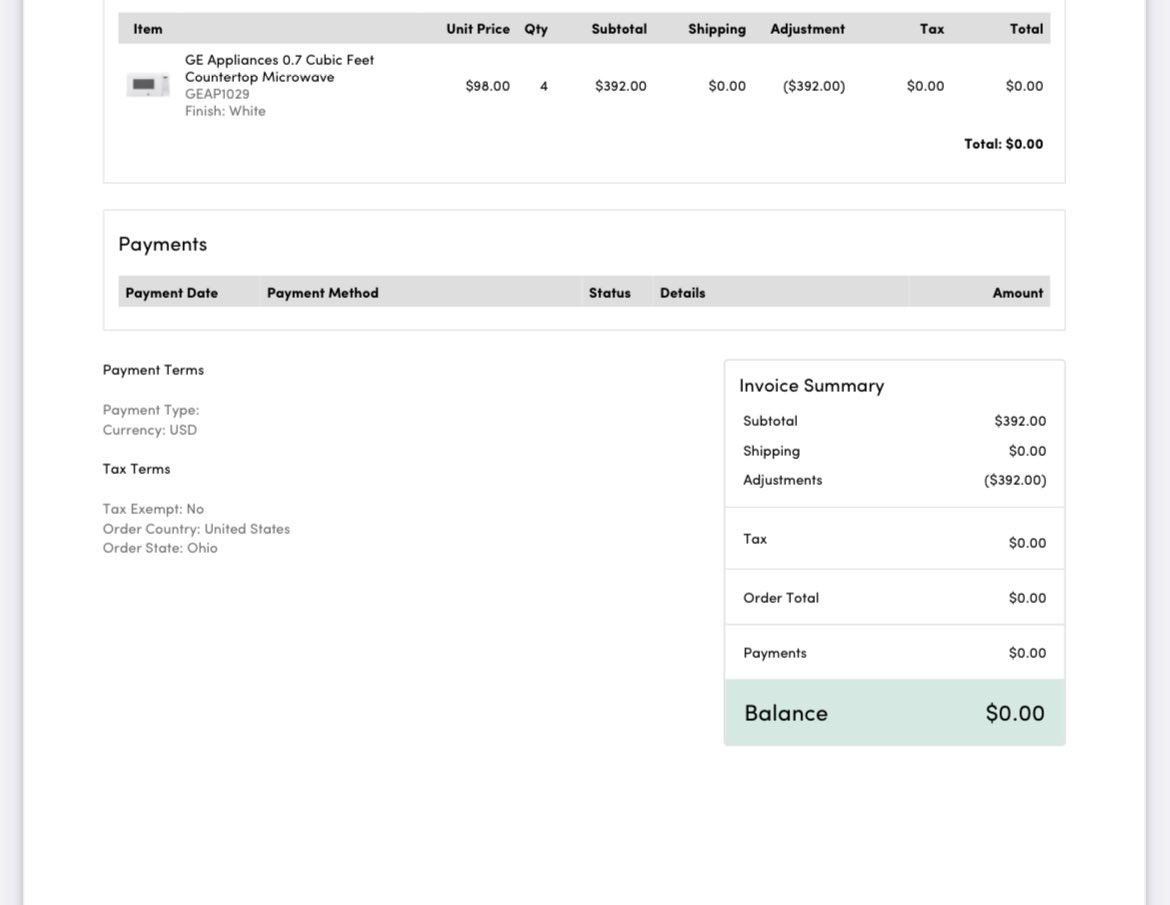The height and width of the screenshot is (905, 1170).
Task: Click the 'Currency: USD' line
Action: click(149, 430)
